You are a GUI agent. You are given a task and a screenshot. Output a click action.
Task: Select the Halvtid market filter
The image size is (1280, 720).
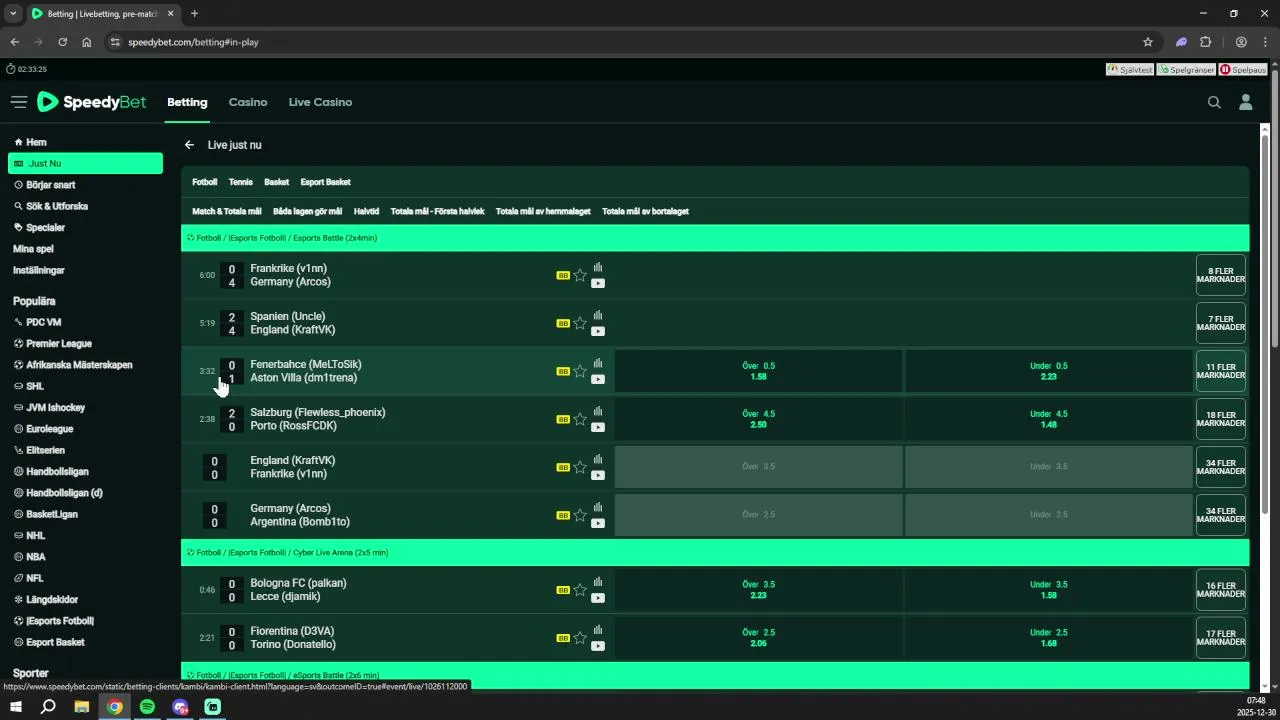coord(366,211)
